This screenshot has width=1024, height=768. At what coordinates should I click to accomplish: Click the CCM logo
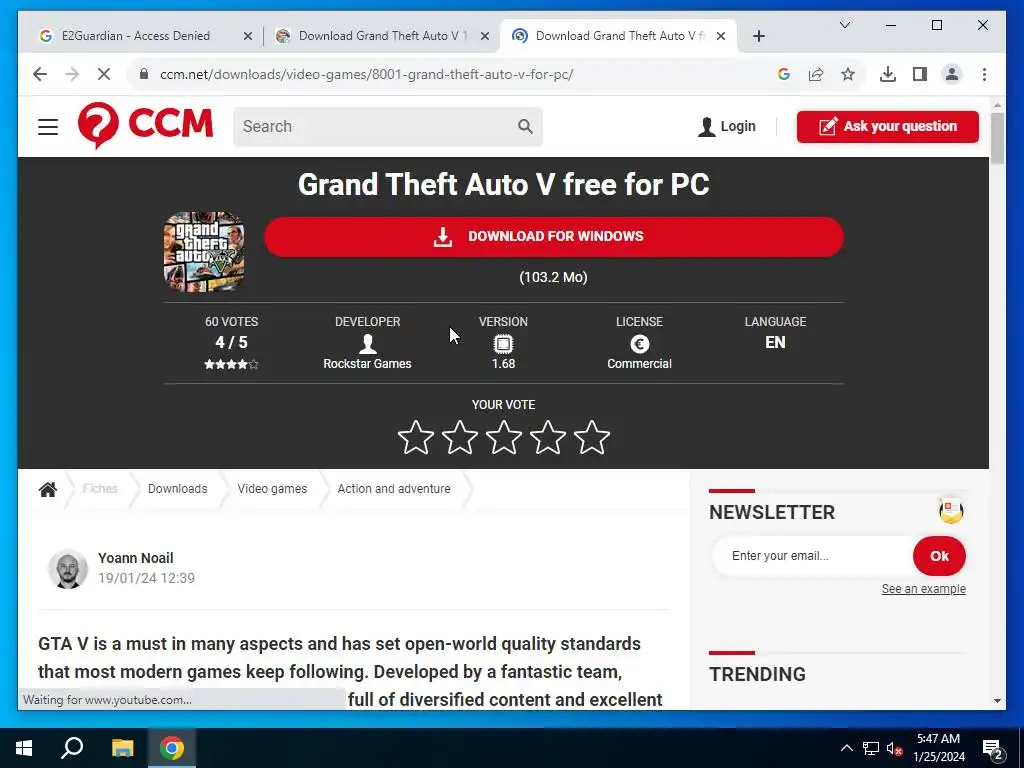[x=145, y=125]
